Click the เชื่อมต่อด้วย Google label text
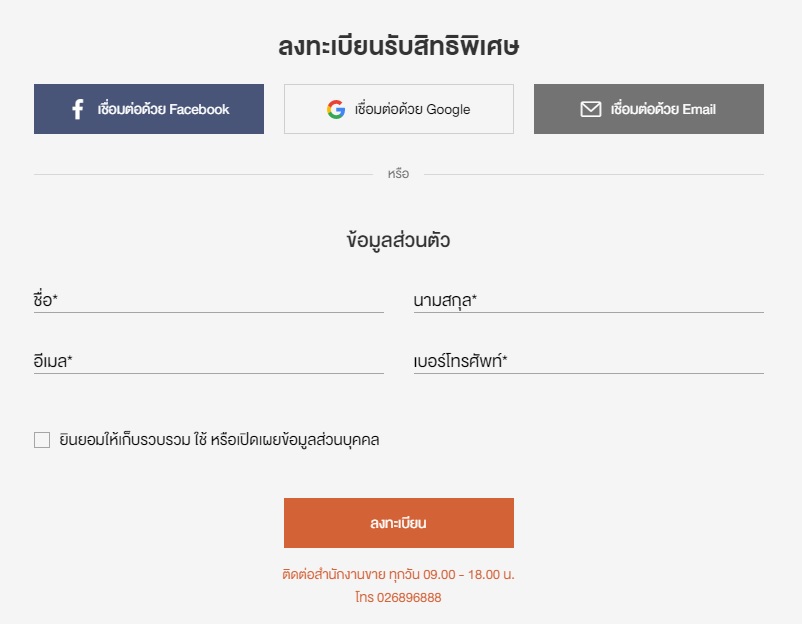 point(412,109)
